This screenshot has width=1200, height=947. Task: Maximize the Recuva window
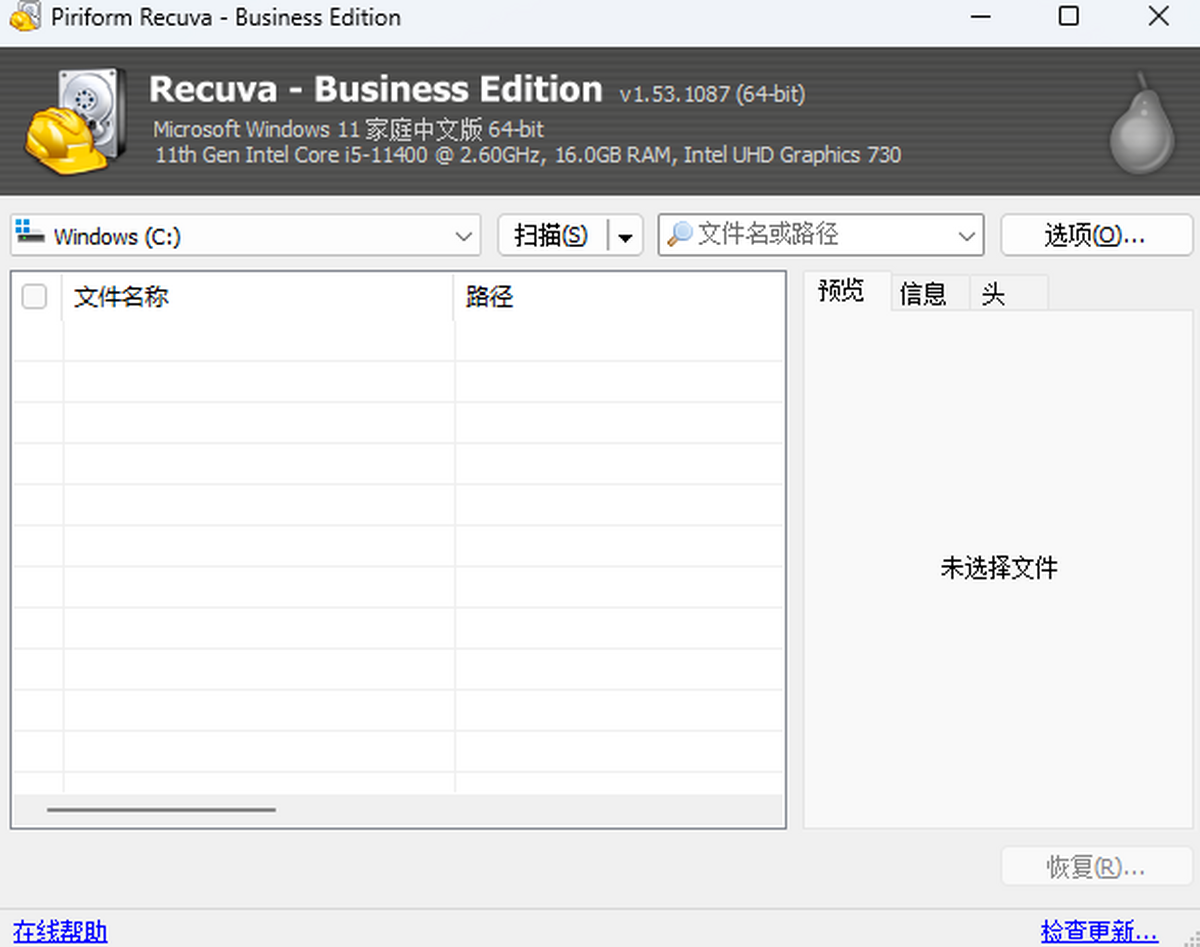click(1069, 16)
